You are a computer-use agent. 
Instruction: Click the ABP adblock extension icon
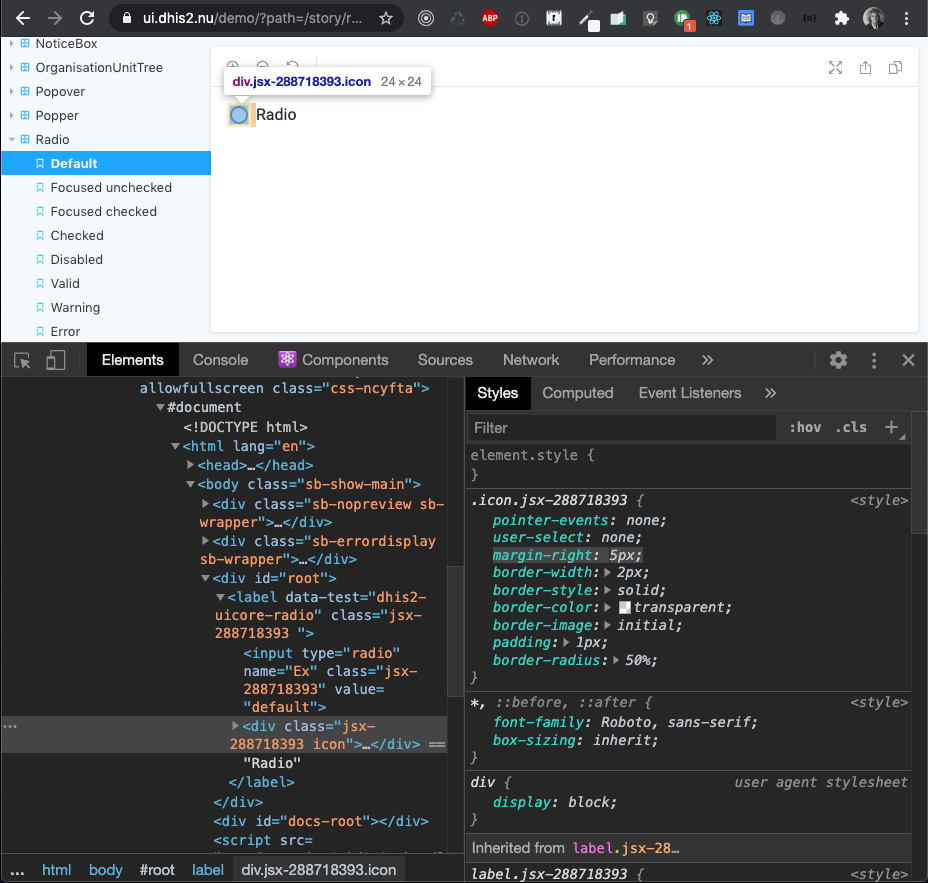489,17
